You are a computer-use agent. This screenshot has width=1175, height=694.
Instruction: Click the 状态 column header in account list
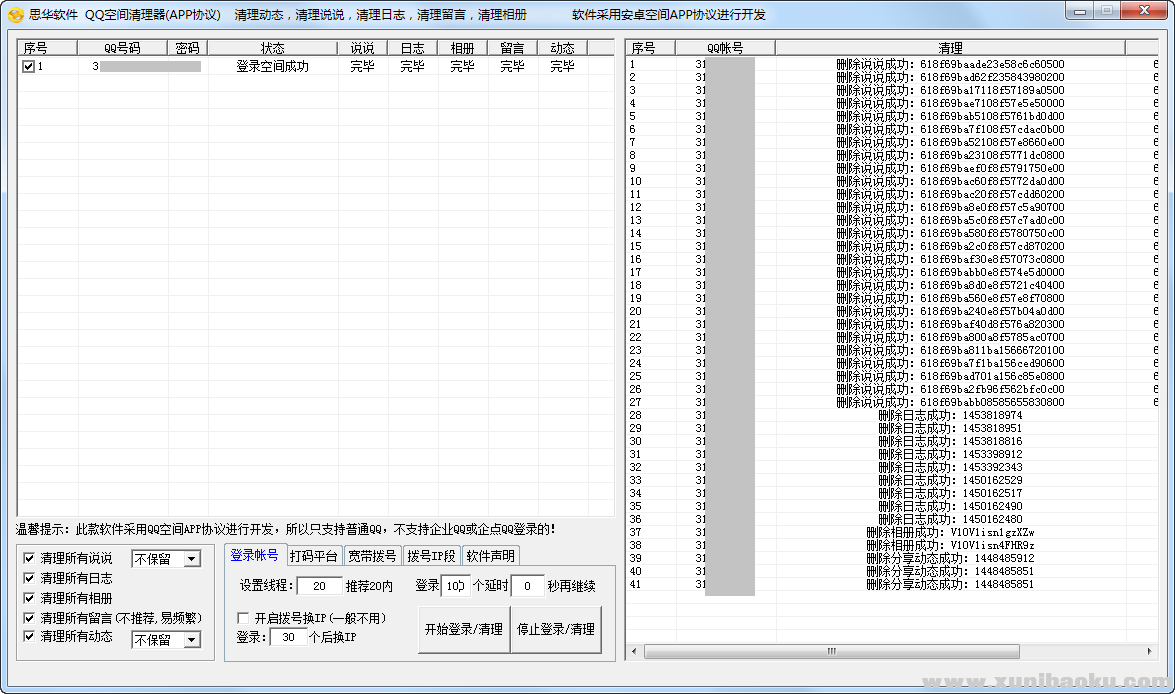click(x=272, y=48)
